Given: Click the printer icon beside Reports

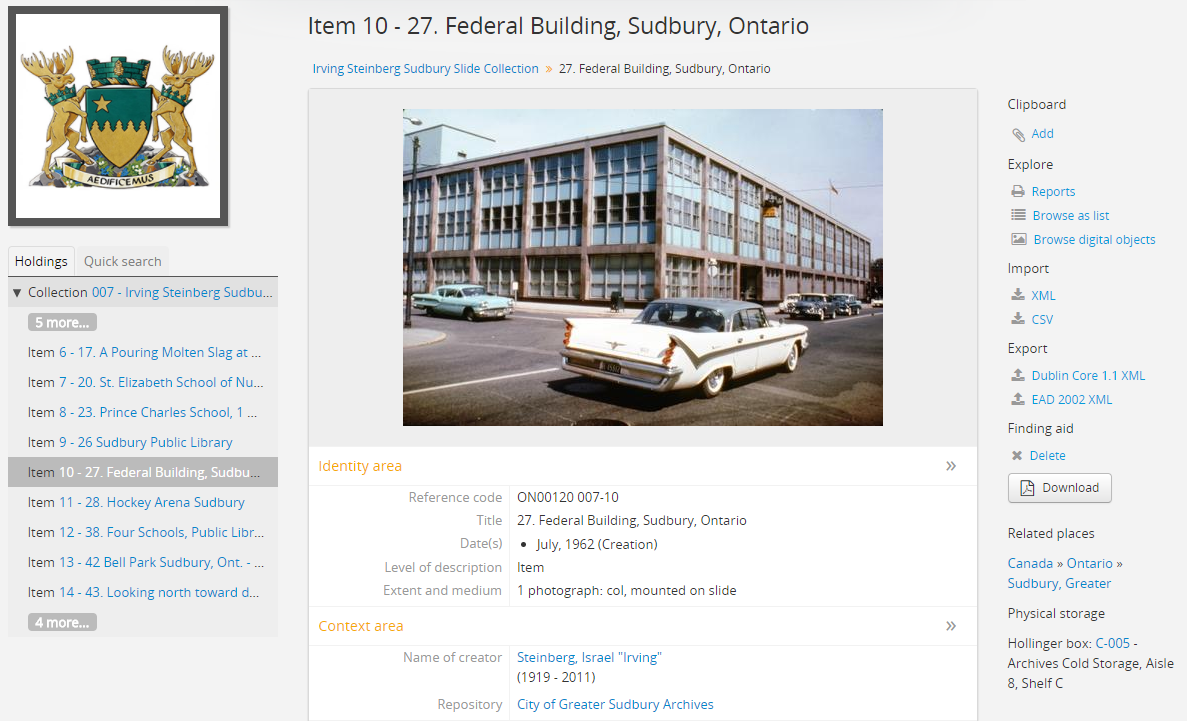Looking at the screenshot, I should tap(1018, 192).
